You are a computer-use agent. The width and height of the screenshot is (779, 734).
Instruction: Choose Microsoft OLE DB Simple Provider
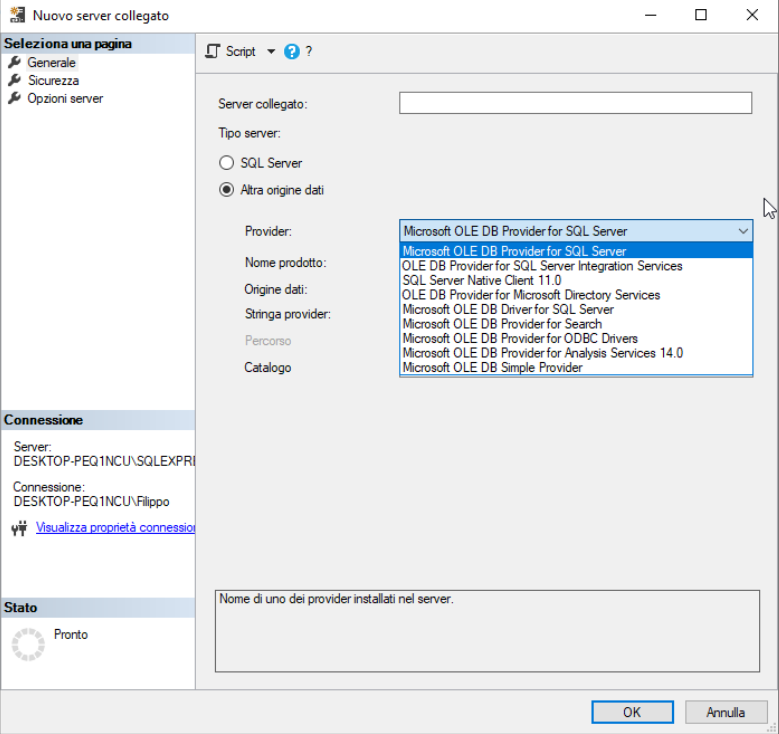click(x=576, y=367)
